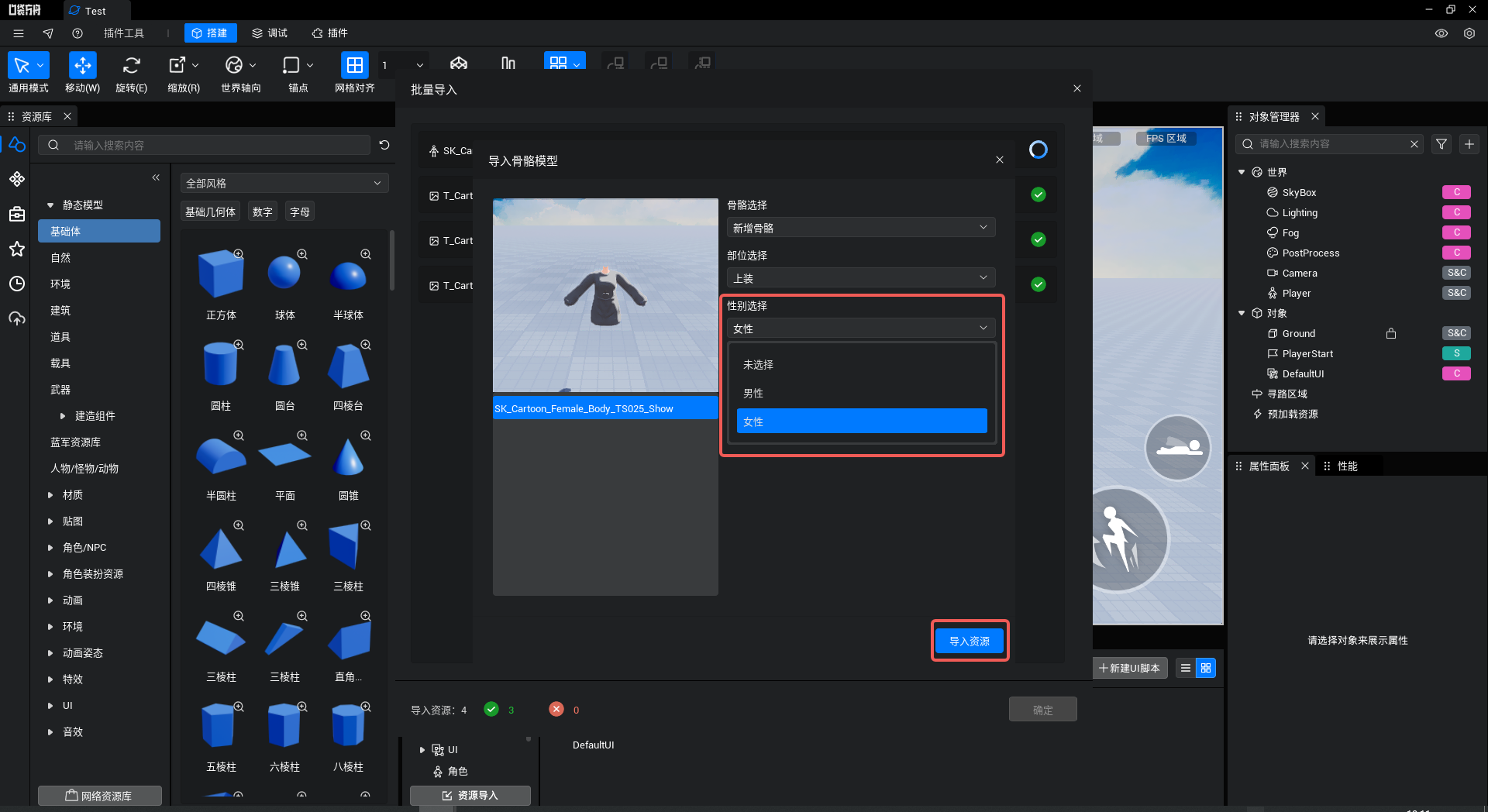This screenshot has height=812, width=1488.
Task: Choose the 世界轴向 axis tool
Action: point(241,73)
